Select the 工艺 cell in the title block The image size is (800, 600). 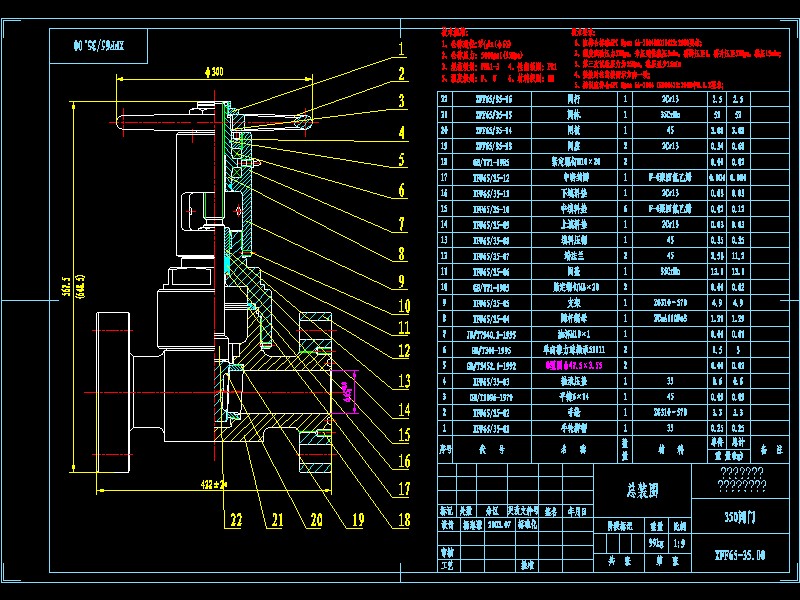point(446,564)
